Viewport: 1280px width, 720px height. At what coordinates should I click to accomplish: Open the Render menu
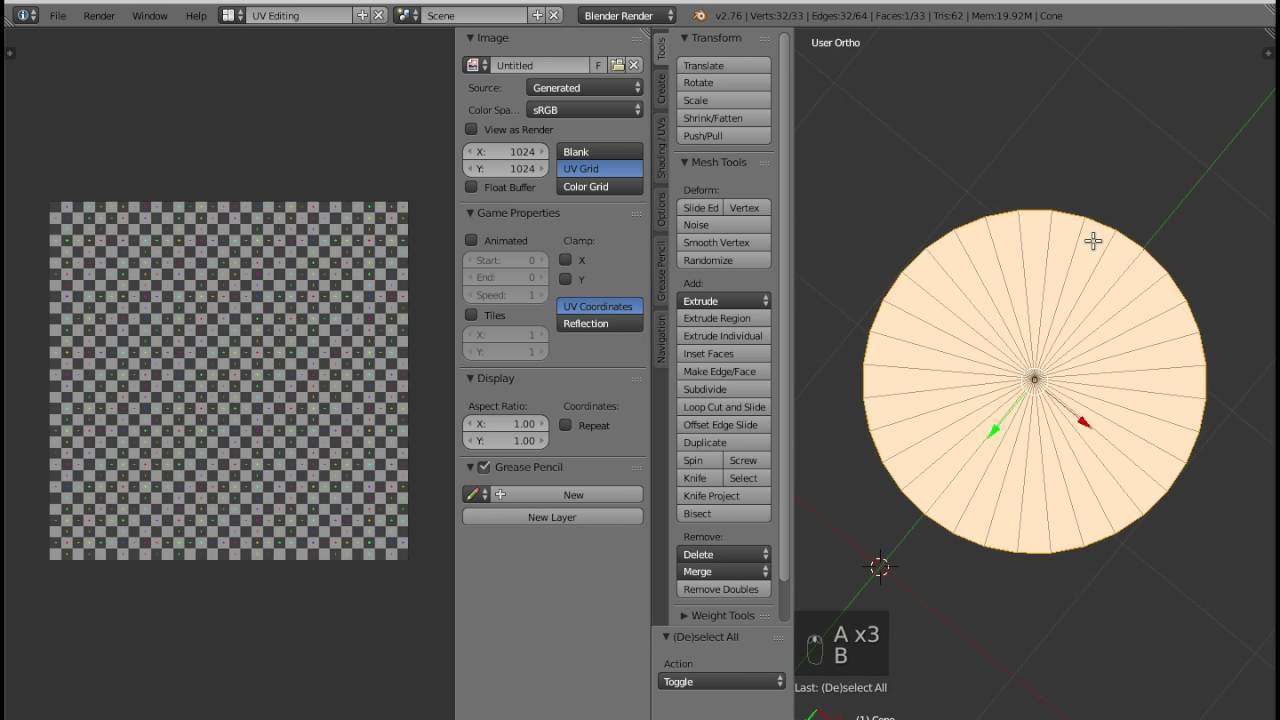click(x=99, y=16)
